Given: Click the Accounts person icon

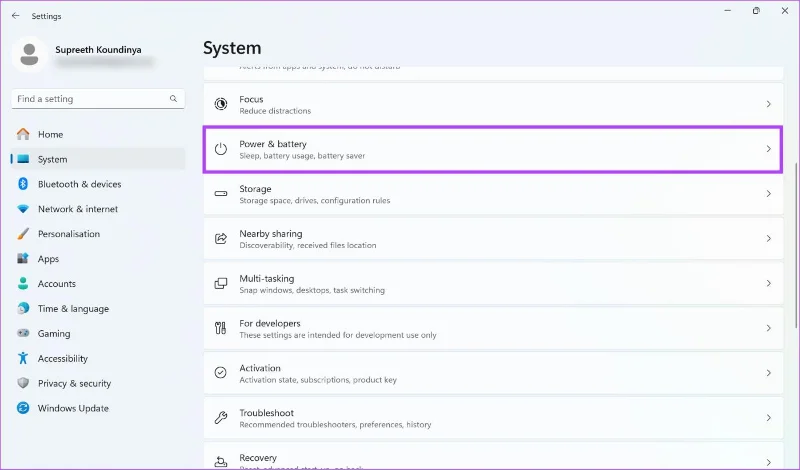Looking at the screenshot, I should pyautogui.click(x=23, y=283).
